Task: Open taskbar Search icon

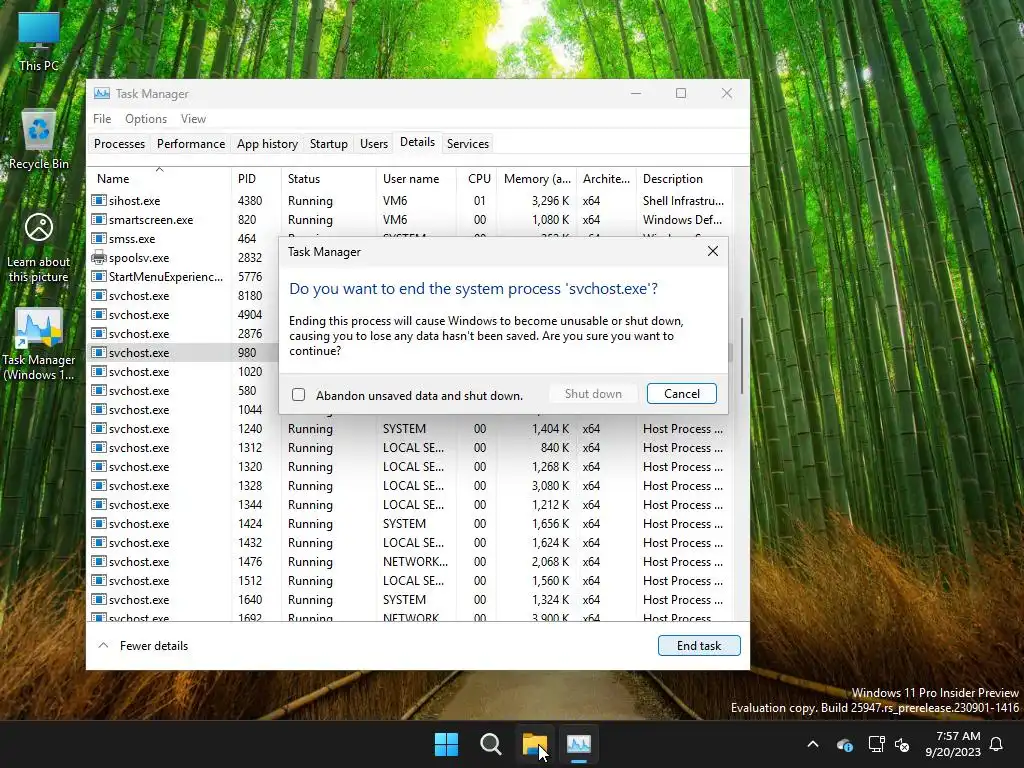Action: coord(490,744)
